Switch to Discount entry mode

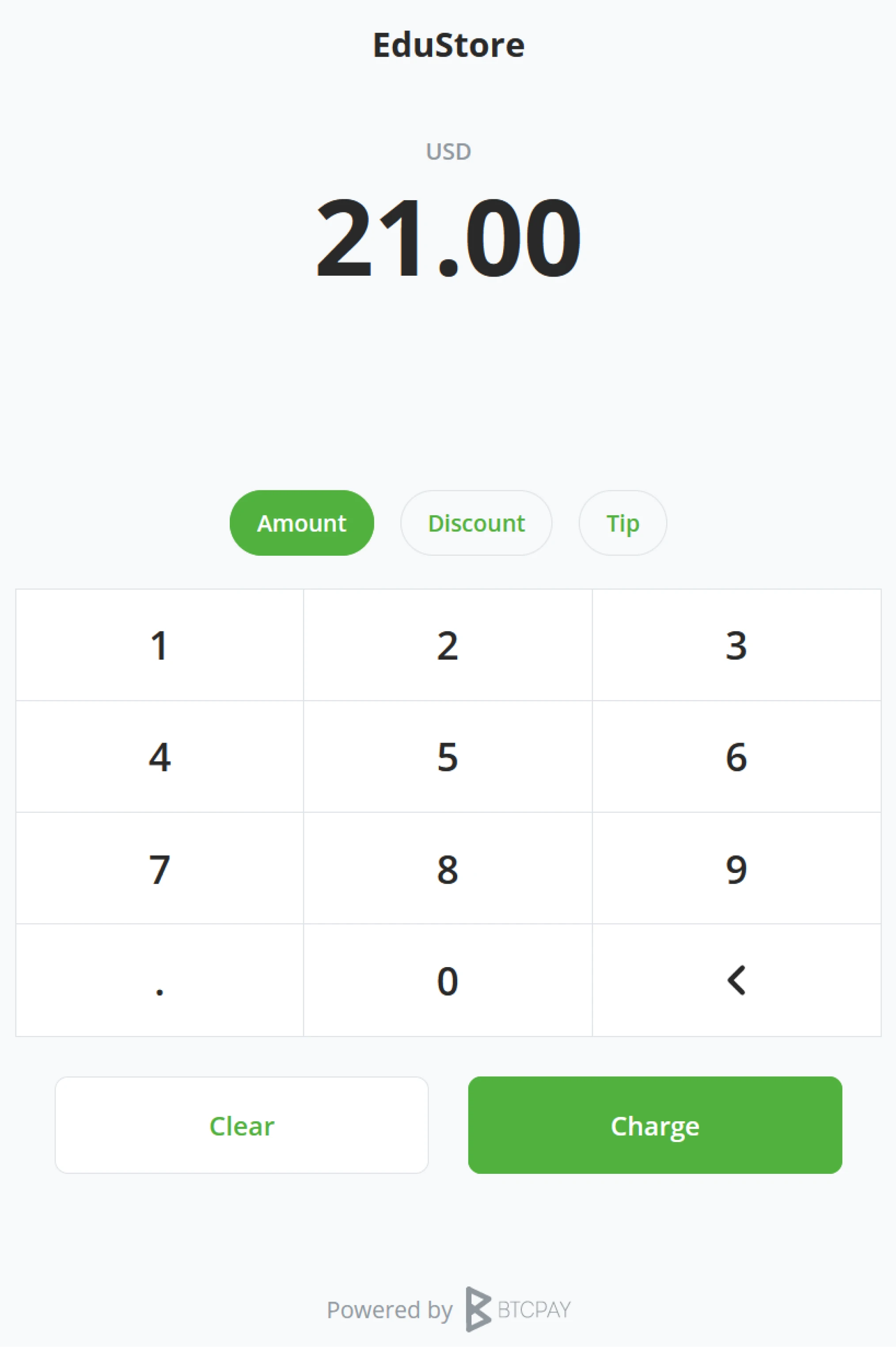coord(476,523)
